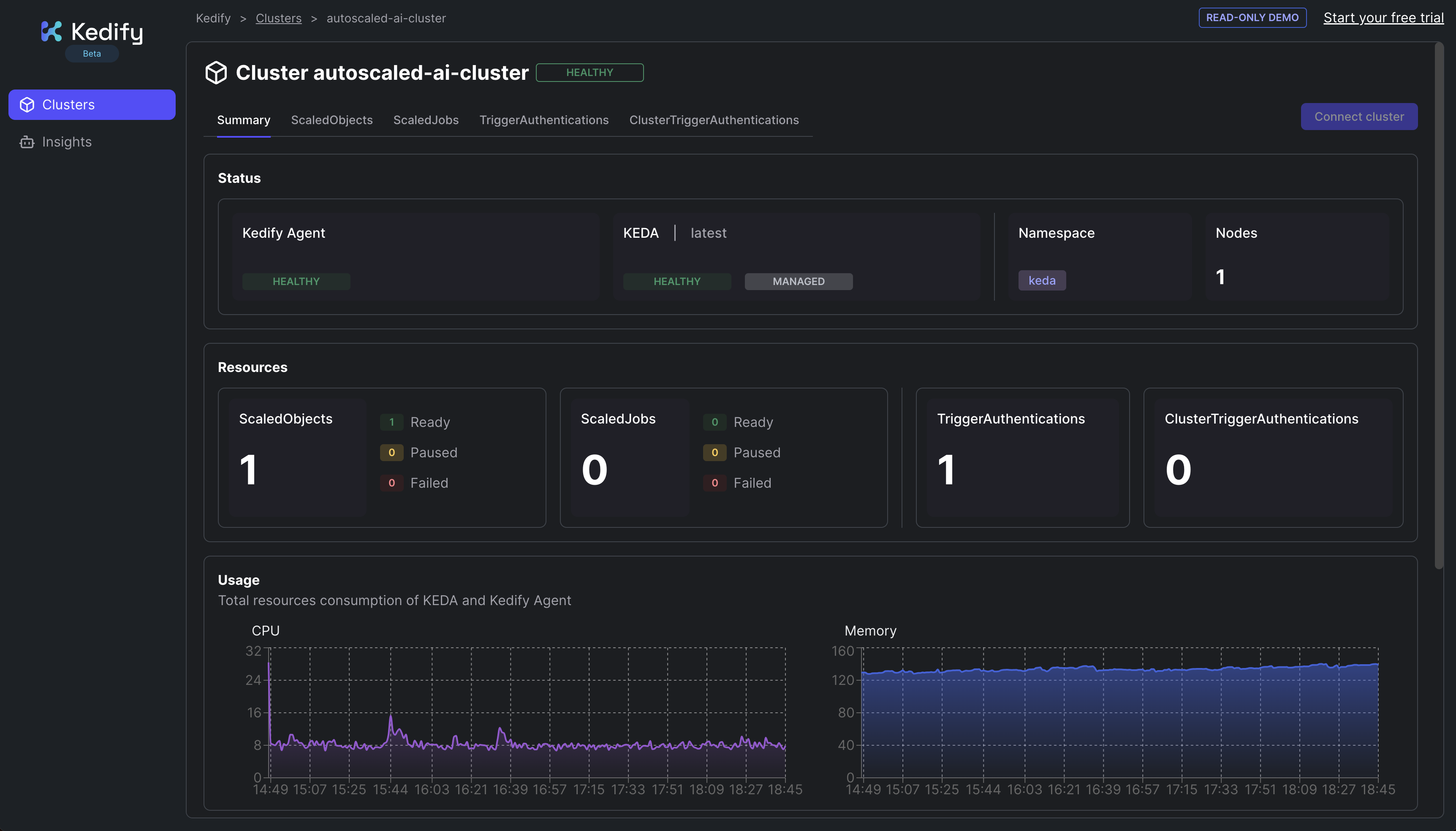Image resolution: width=1456 pixels, height=831 pixels.
Task: Click the Status section heading
Action: (239, 178)
